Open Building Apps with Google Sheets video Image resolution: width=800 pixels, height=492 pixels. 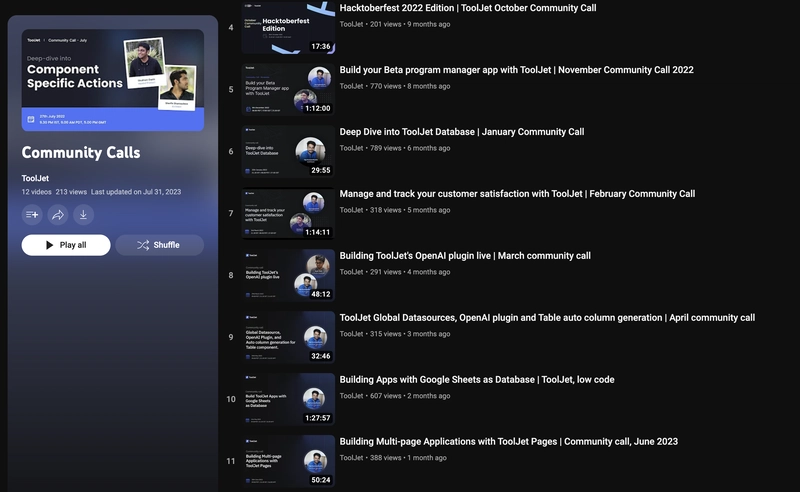[477, 380]
